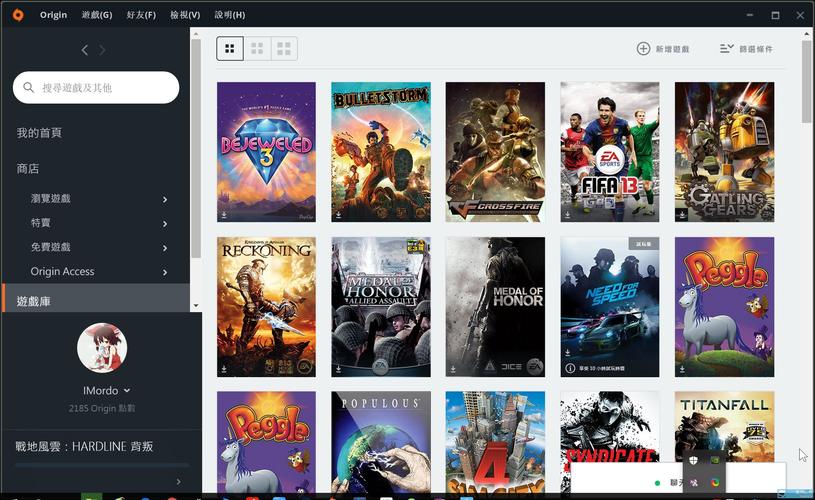Open the 說明(H) menu
The image size is (815, 500).
pos(230,15)
